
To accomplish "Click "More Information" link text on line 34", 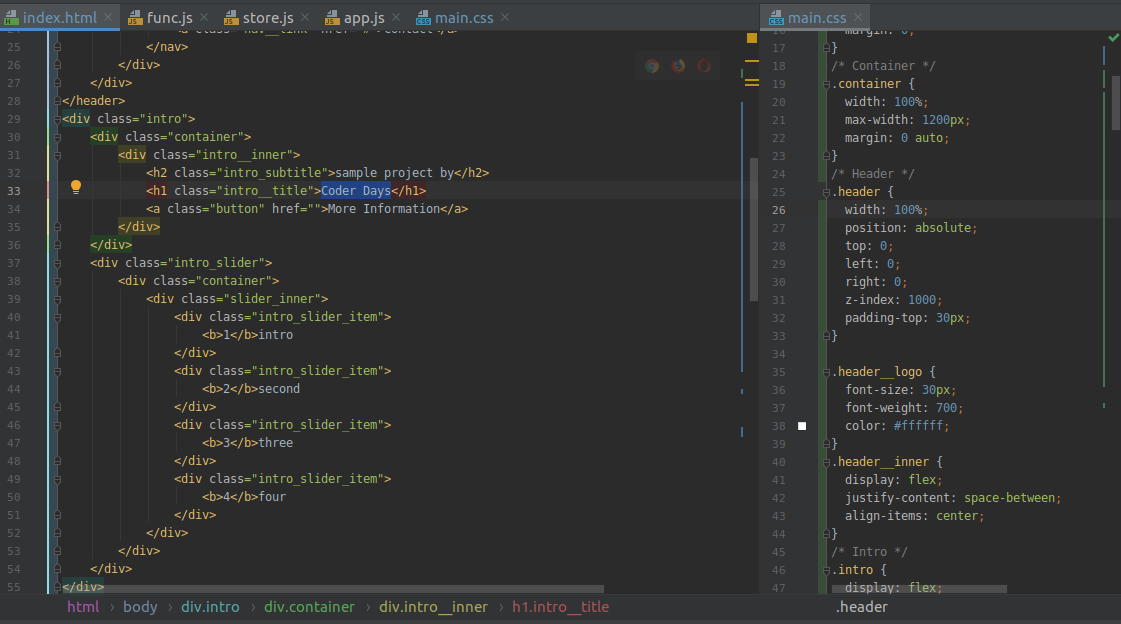I will coord(384,209).
